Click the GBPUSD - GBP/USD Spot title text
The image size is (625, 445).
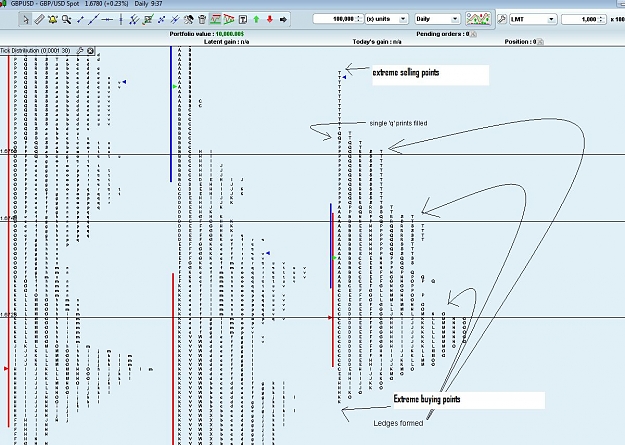pos(46,3)
